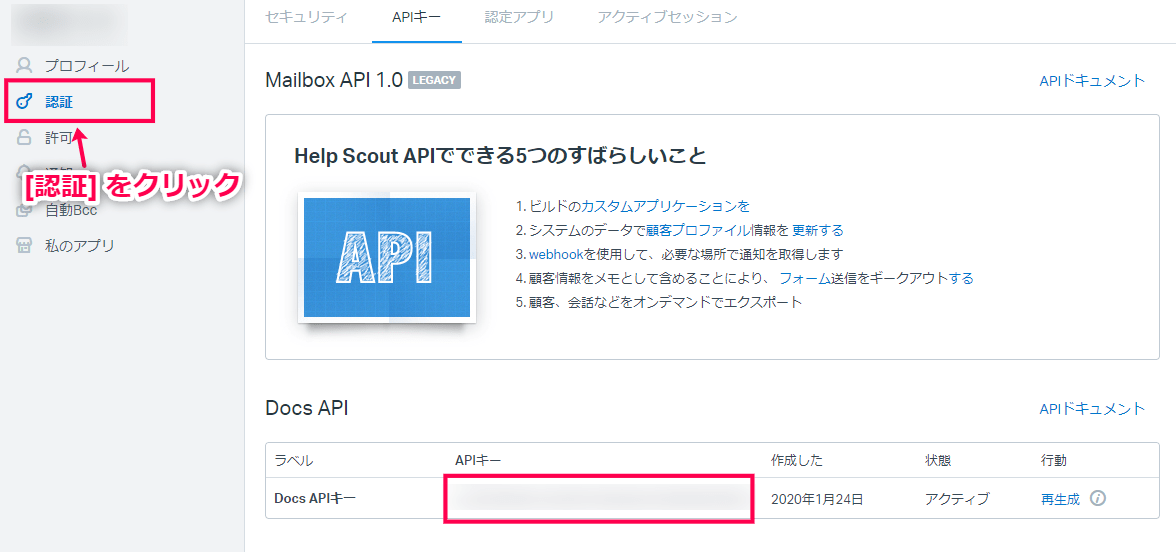Follow the webhook link
The image size is (1176, 552).
(x=556, y=254)
